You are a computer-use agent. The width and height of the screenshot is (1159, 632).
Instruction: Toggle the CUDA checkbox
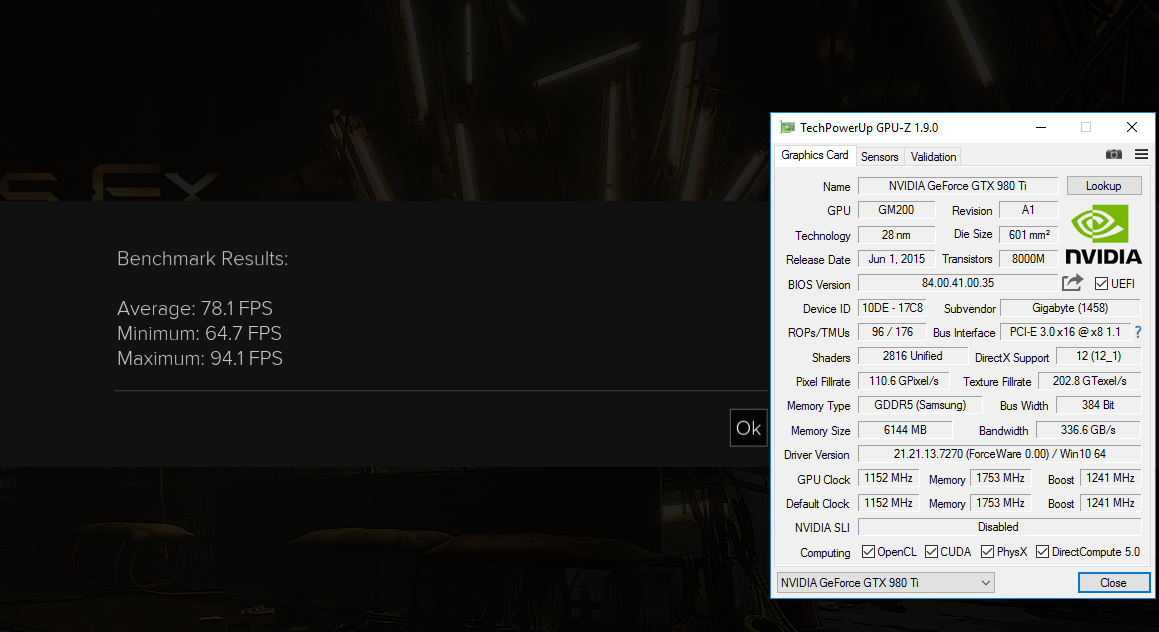[931, 552]
